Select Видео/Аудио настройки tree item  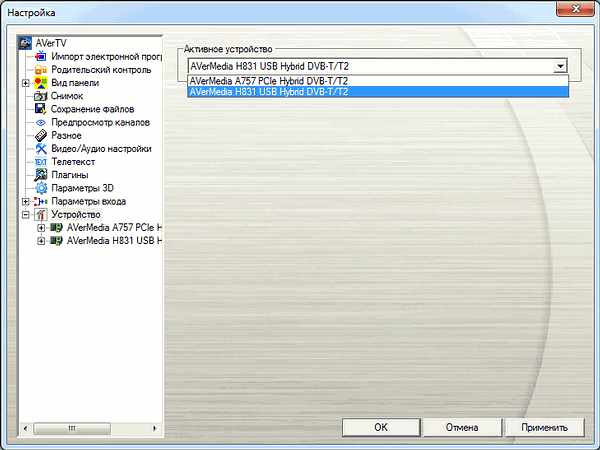coord(101,148)
